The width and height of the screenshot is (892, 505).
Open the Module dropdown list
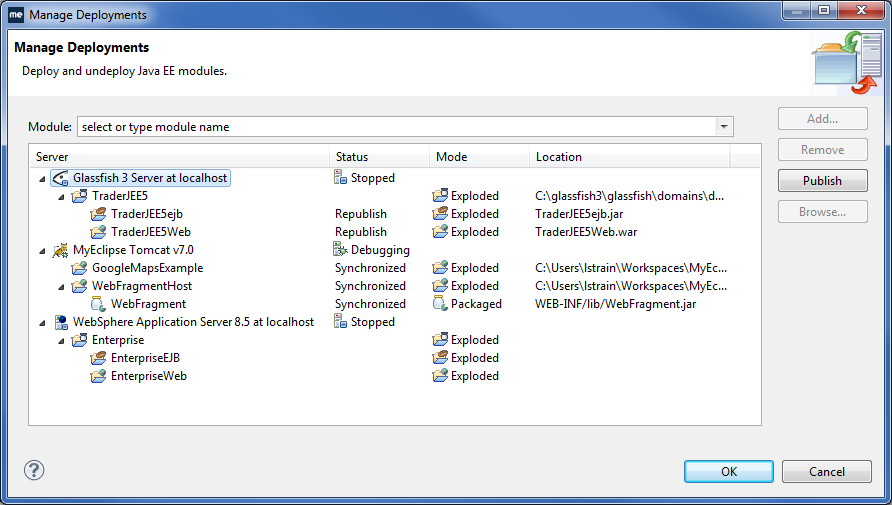point(724,127)
